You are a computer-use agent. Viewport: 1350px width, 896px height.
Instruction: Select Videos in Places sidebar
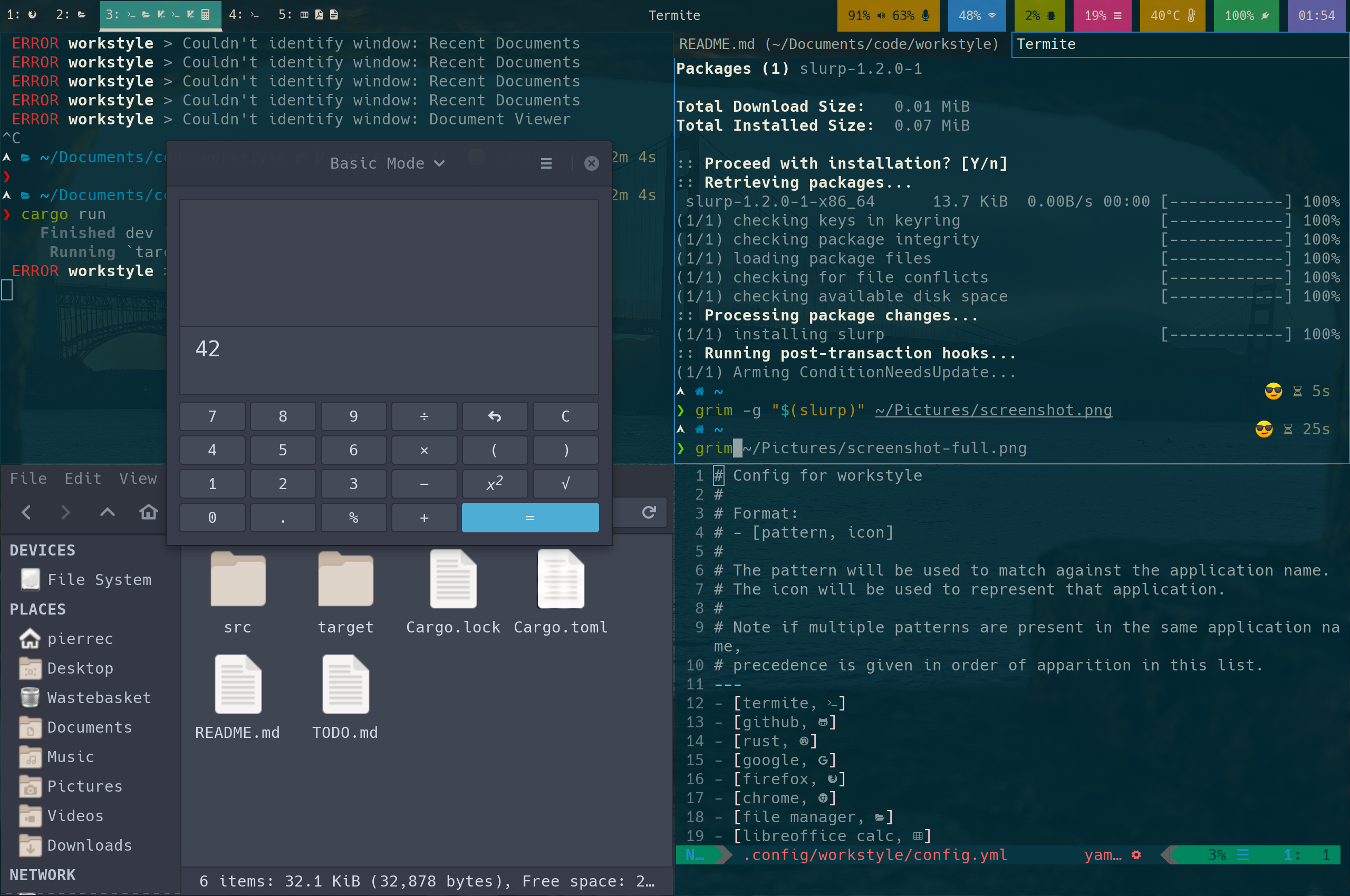(62, 815)
